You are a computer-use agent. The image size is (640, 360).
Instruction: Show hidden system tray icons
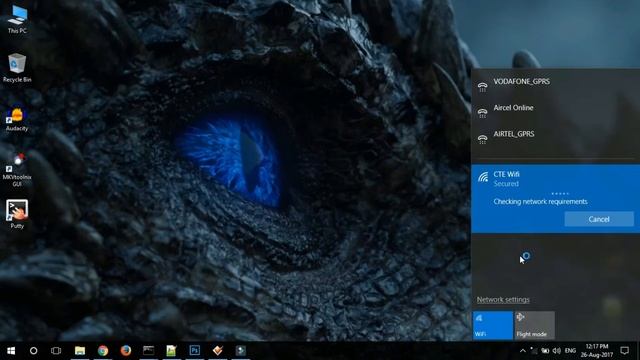pos(523,351)
